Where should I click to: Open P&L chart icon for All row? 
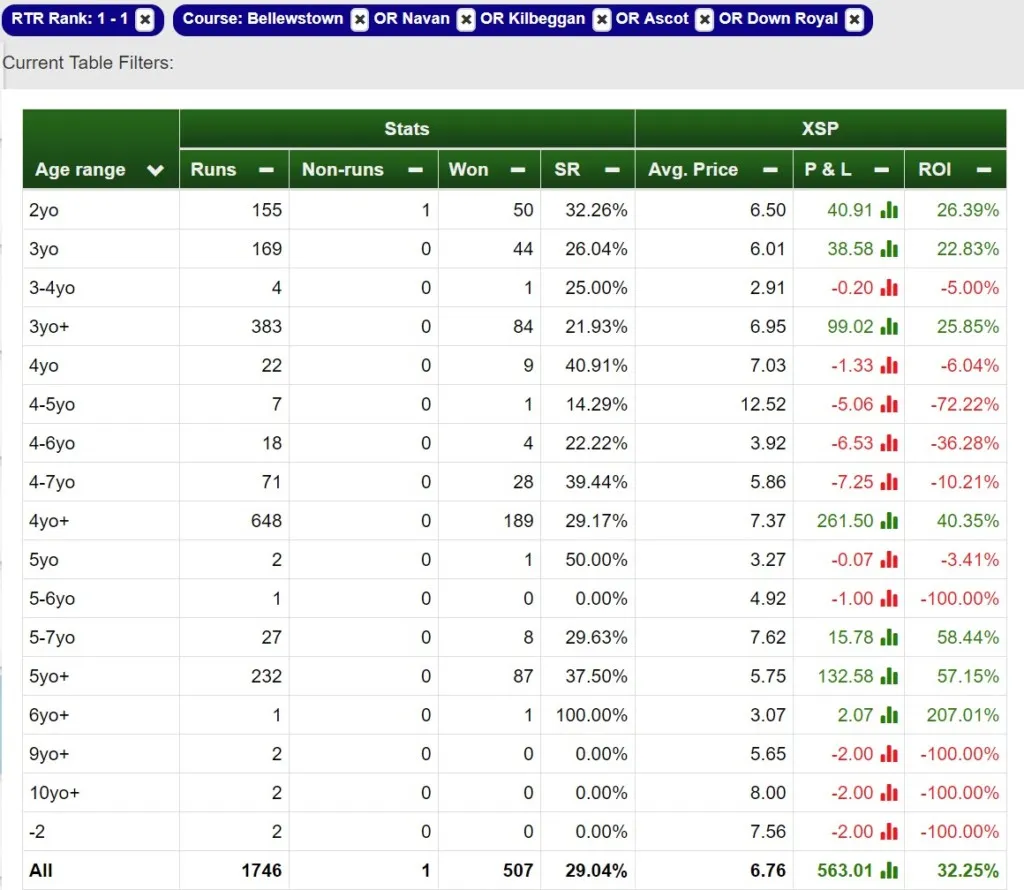click(889, 870)
